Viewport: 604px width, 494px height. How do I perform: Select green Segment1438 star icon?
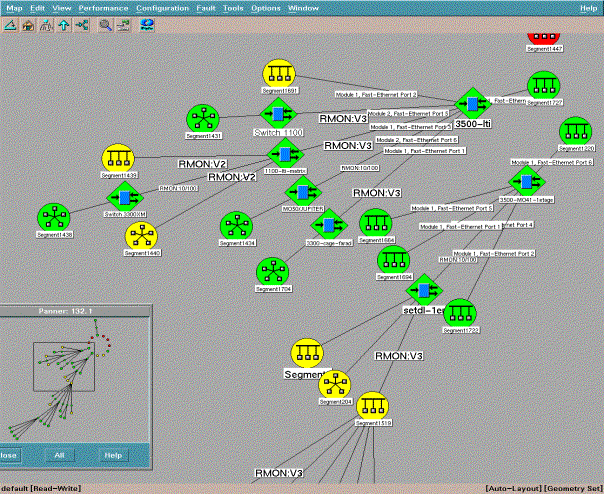[x=54, y=218]
